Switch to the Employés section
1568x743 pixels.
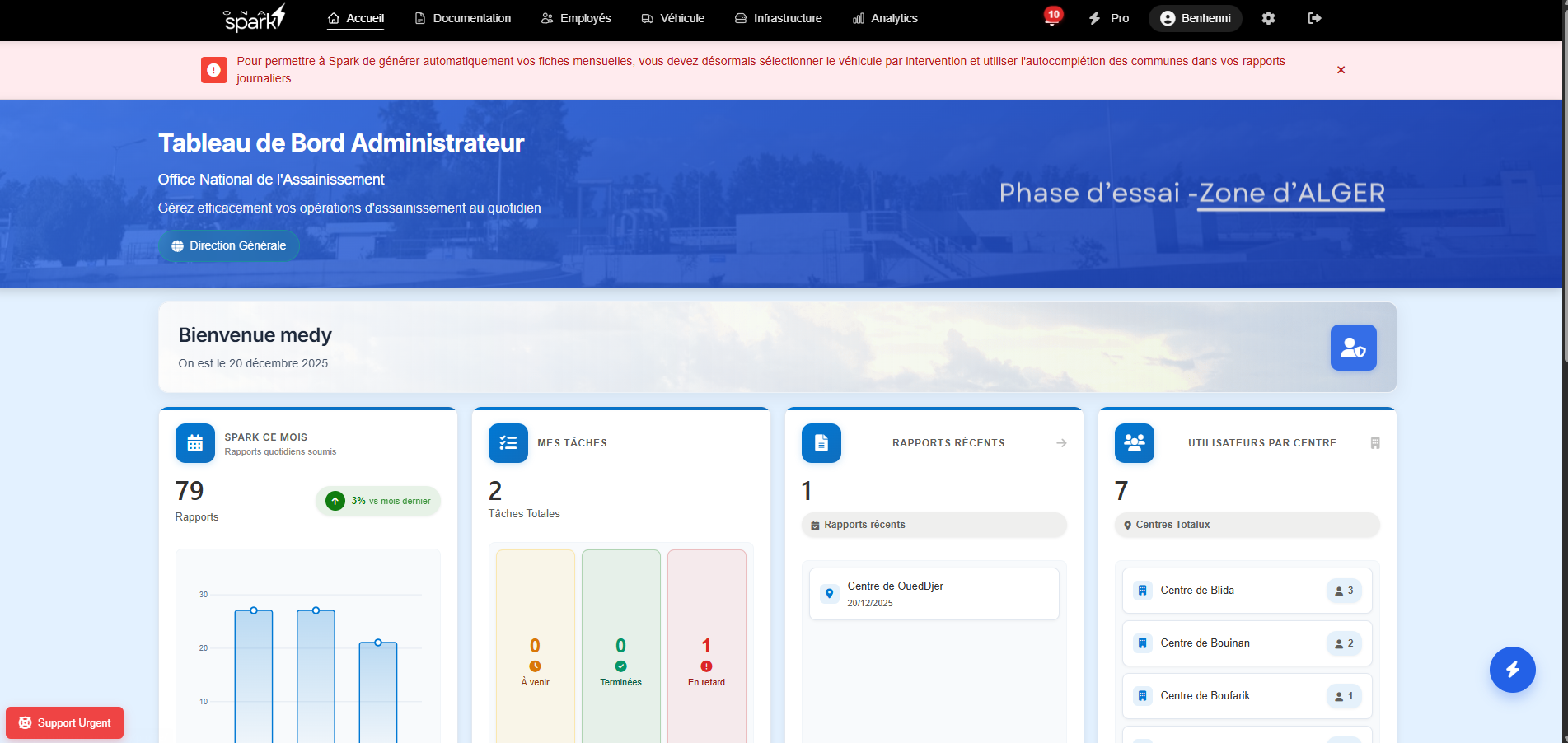pos(576,18)
